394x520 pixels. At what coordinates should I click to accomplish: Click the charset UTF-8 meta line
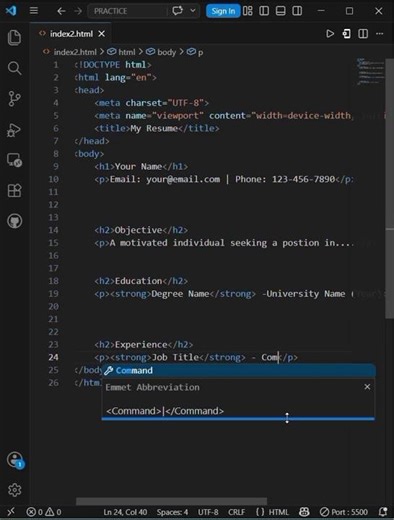tap(152, 103)
